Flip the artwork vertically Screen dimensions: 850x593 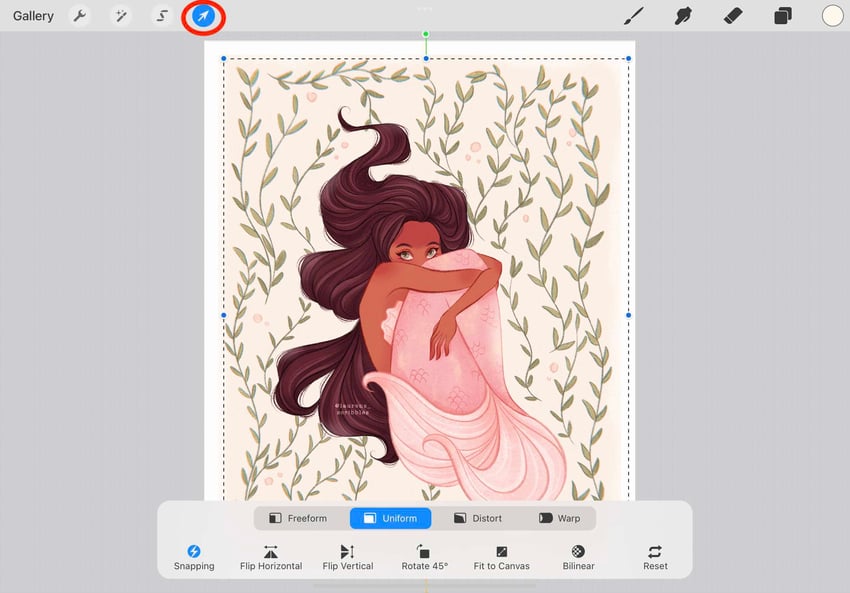347,558
